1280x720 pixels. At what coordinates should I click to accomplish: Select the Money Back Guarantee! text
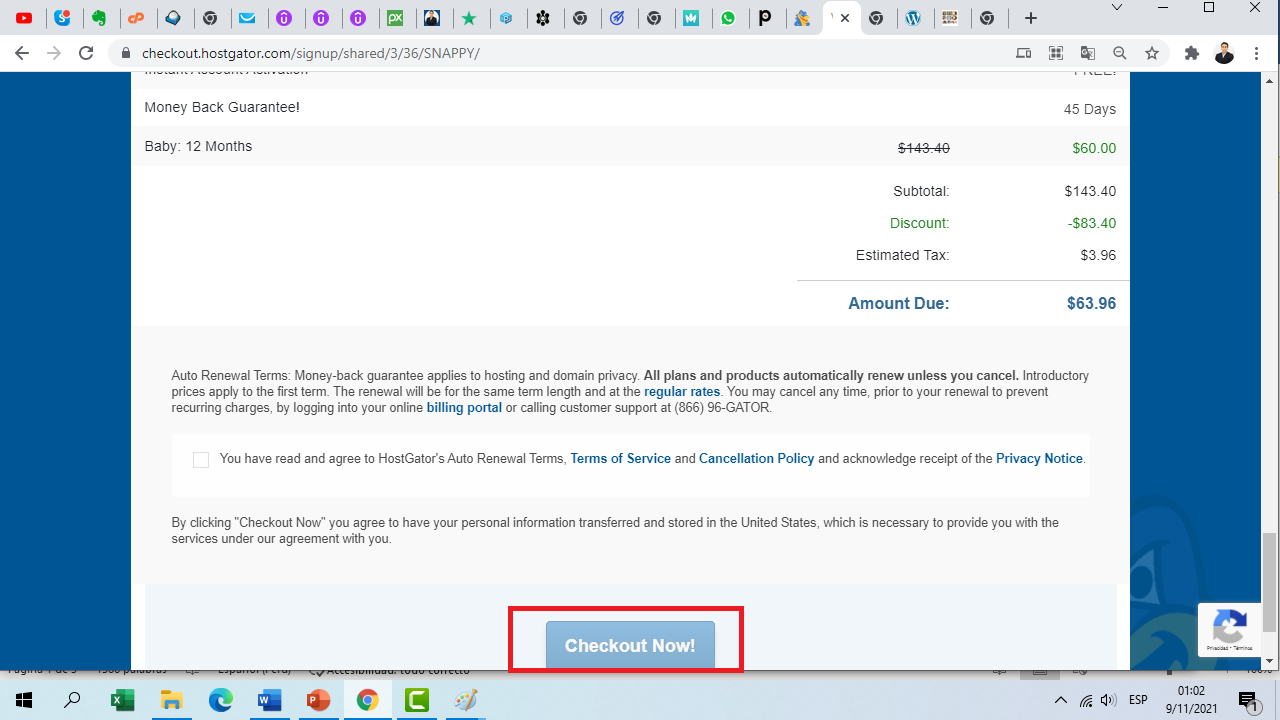pos(222,107)
